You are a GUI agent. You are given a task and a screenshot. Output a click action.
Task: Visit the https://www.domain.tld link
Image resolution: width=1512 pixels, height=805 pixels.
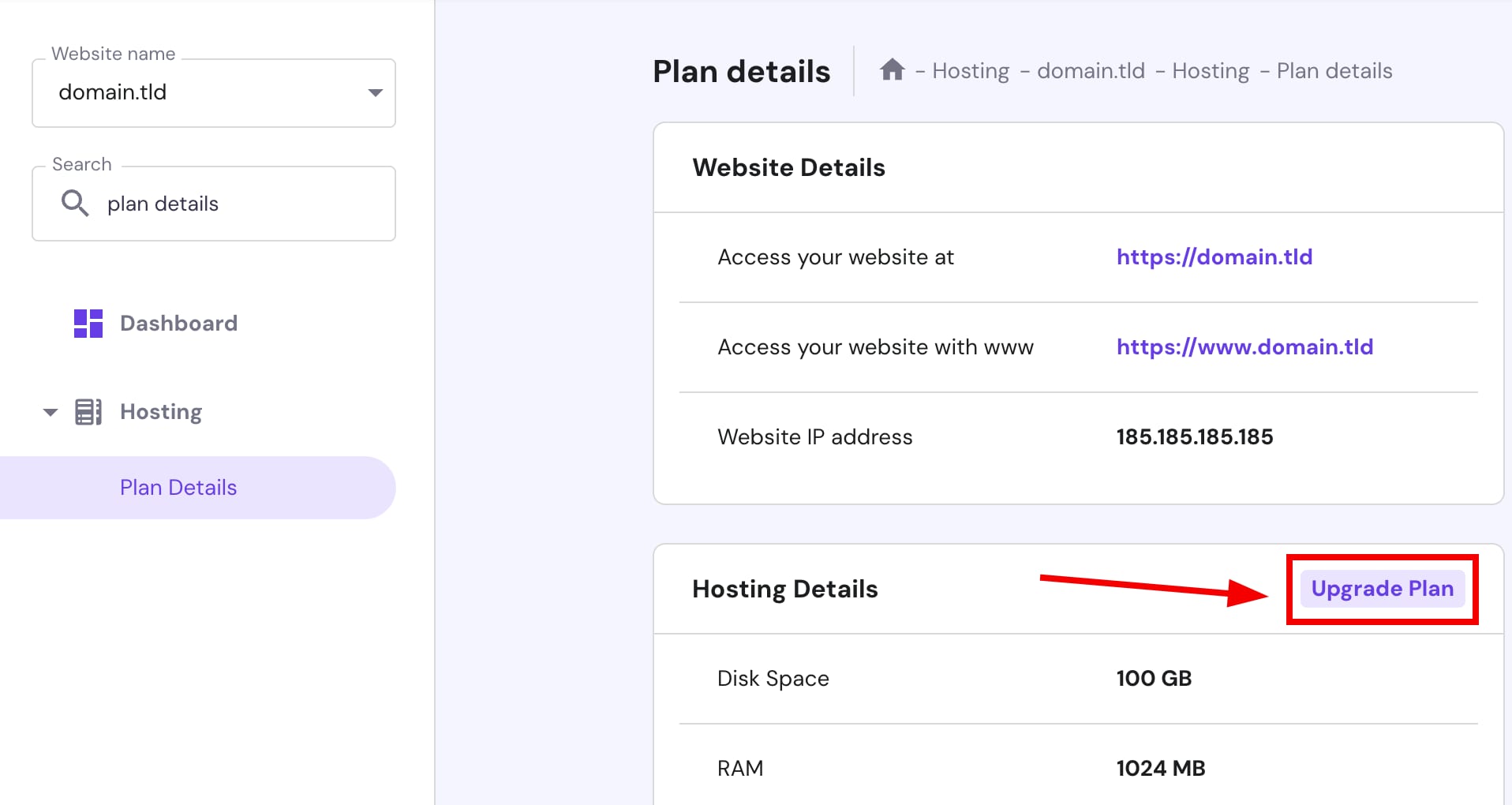coord(1244,346)
